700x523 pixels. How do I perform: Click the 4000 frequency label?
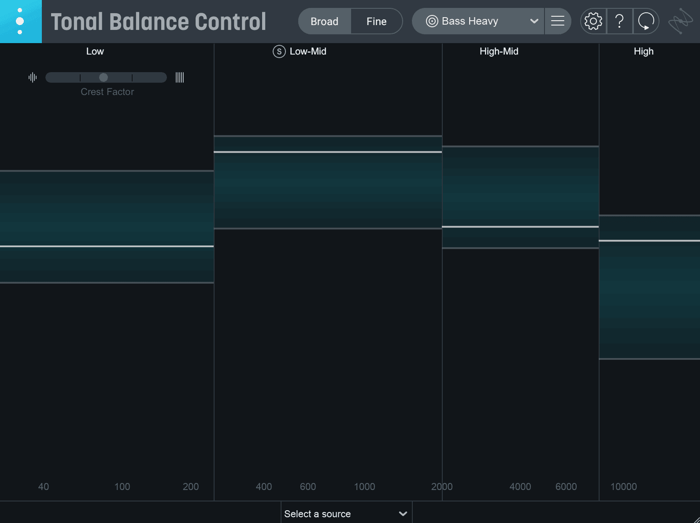520,486
